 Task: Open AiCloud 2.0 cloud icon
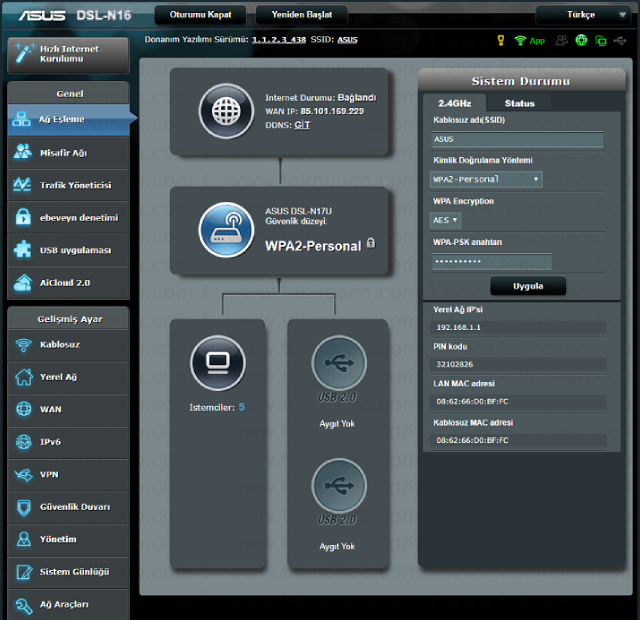point(22,282)
